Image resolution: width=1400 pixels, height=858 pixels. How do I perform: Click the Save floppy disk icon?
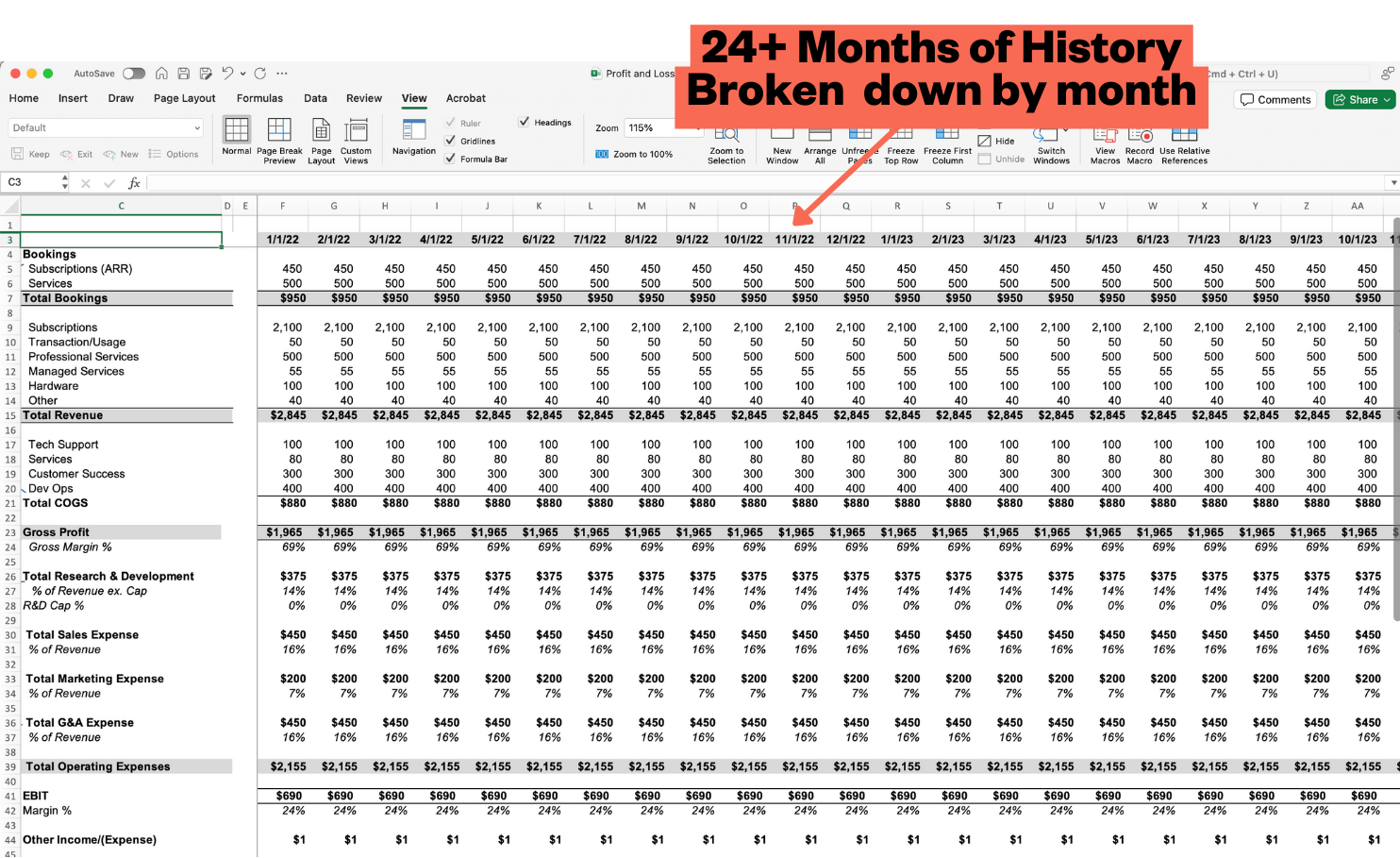coord(184,74)
